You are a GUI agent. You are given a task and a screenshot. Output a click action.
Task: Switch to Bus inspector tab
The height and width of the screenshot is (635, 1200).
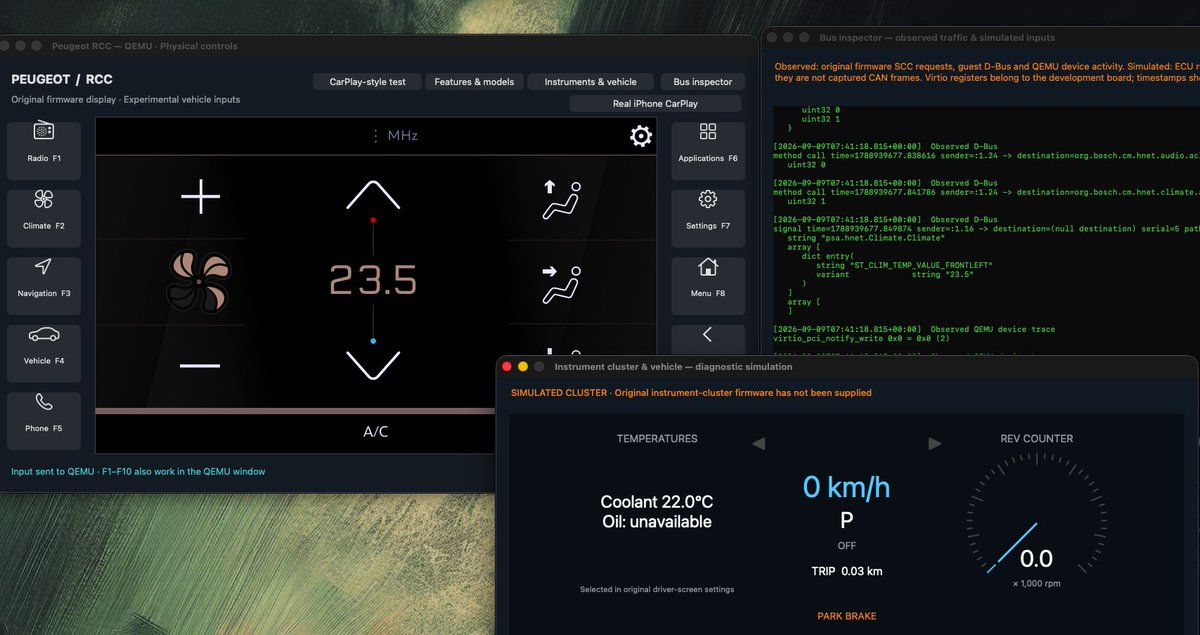[x=702, y=82]
